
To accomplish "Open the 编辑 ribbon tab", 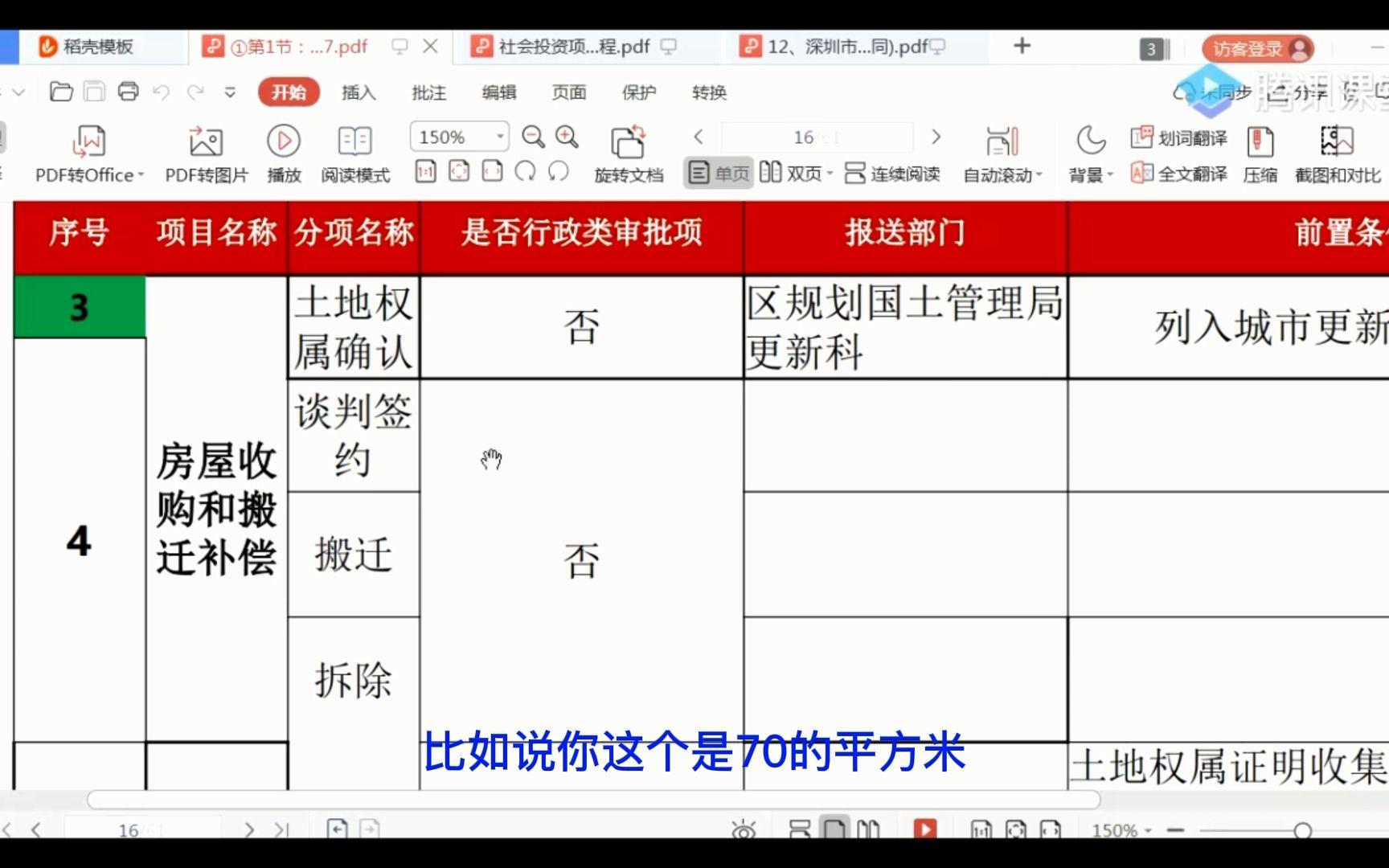I will click(498, 92).
